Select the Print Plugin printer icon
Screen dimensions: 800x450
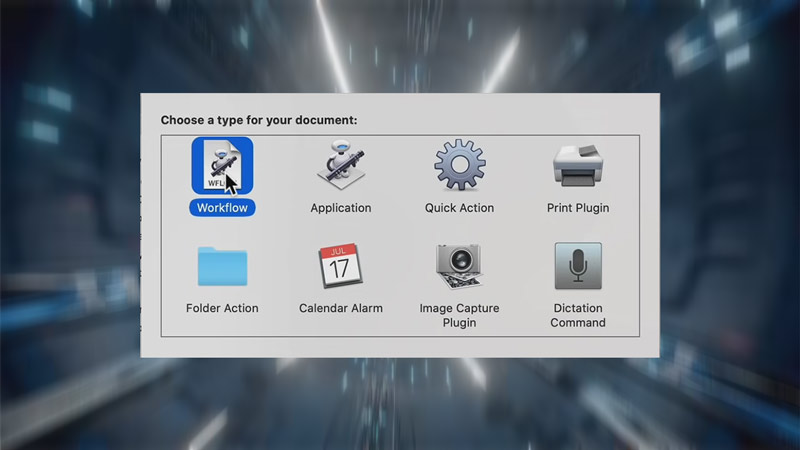coord(578,165)
